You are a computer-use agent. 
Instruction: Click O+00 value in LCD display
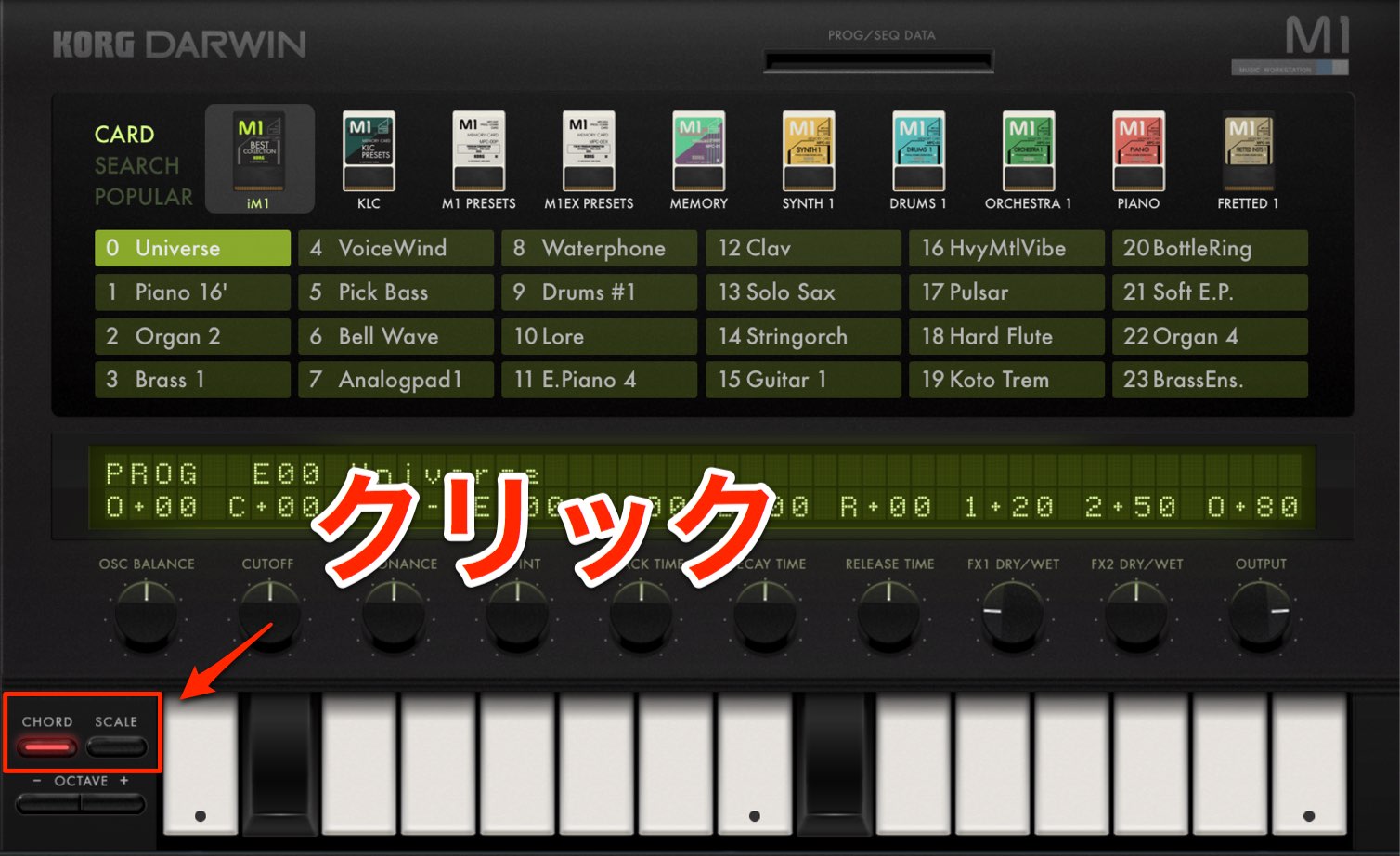tap(151, 506)
